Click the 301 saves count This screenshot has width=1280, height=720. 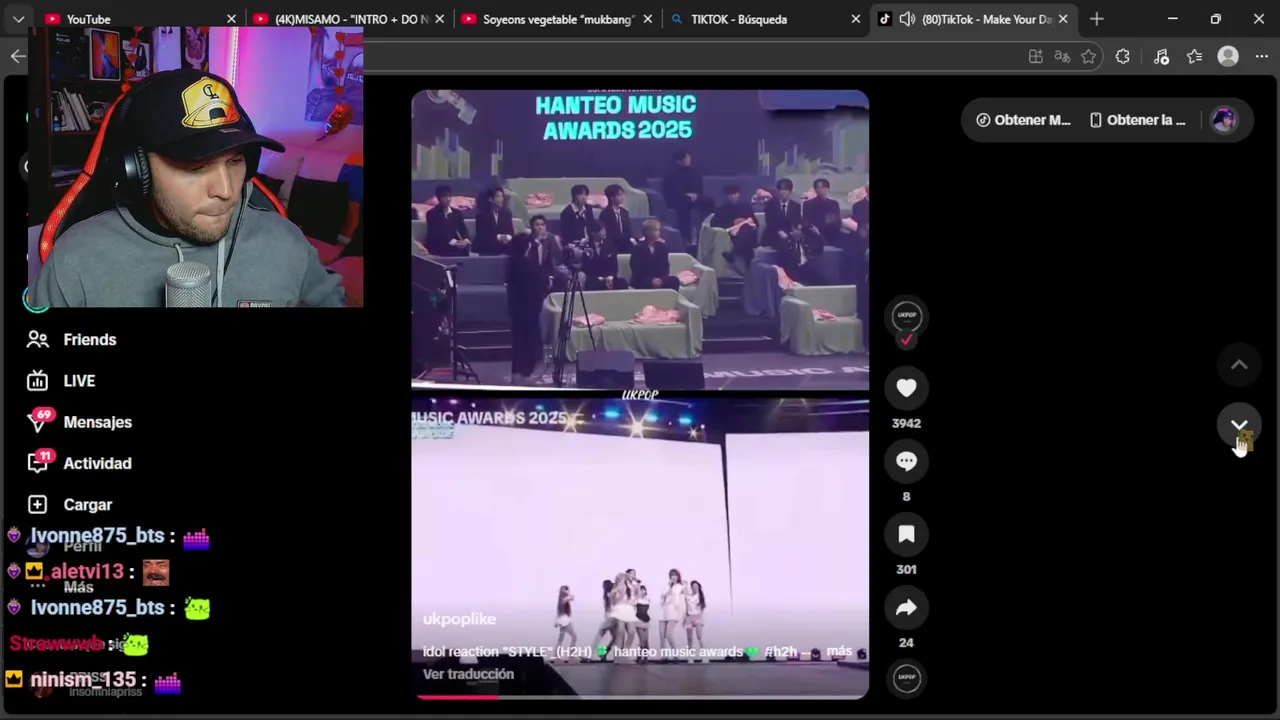(906, 569)
